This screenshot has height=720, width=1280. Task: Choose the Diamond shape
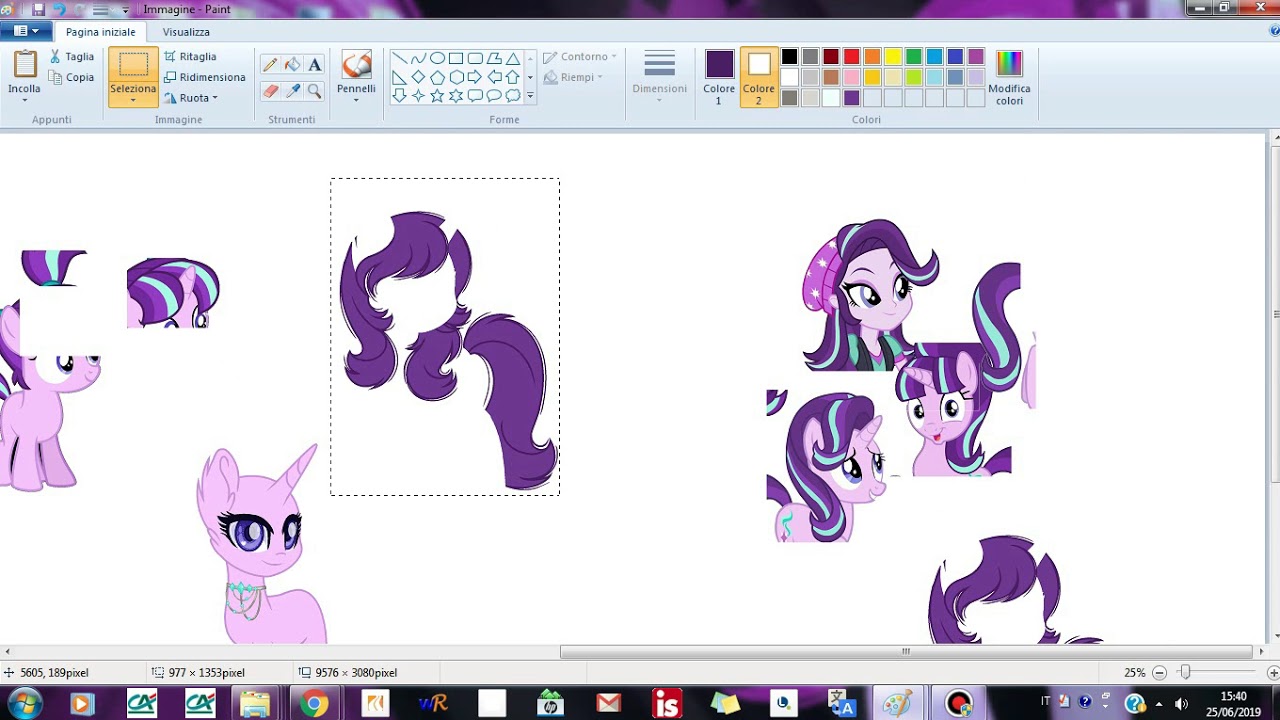[x=418, y=77]
